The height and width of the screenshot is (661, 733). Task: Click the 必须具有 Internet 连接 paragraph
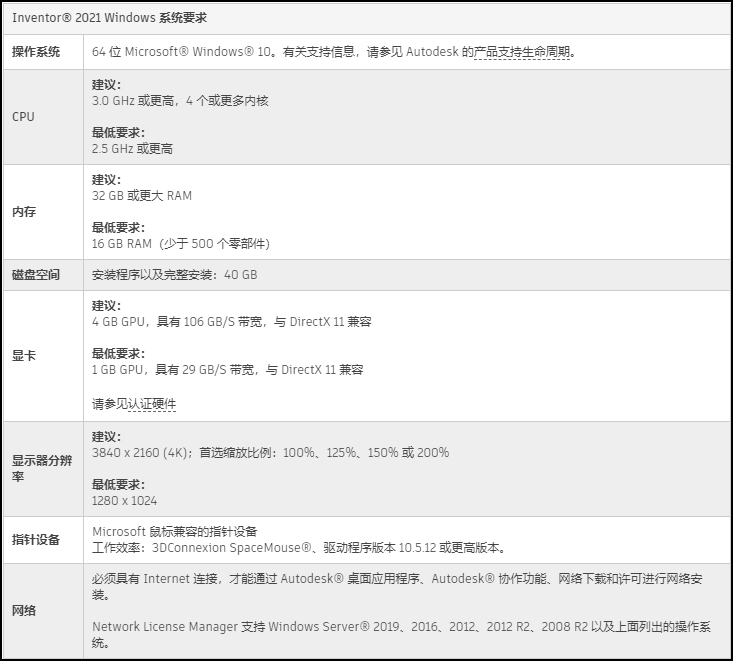[397, 587]
